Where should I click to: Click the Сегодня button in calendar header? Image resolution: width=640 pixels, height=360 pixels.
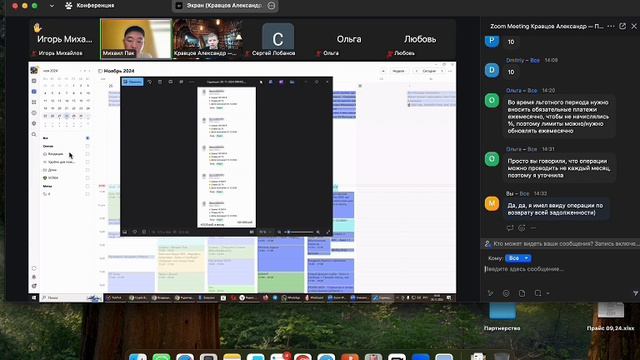tap(429, 71)
